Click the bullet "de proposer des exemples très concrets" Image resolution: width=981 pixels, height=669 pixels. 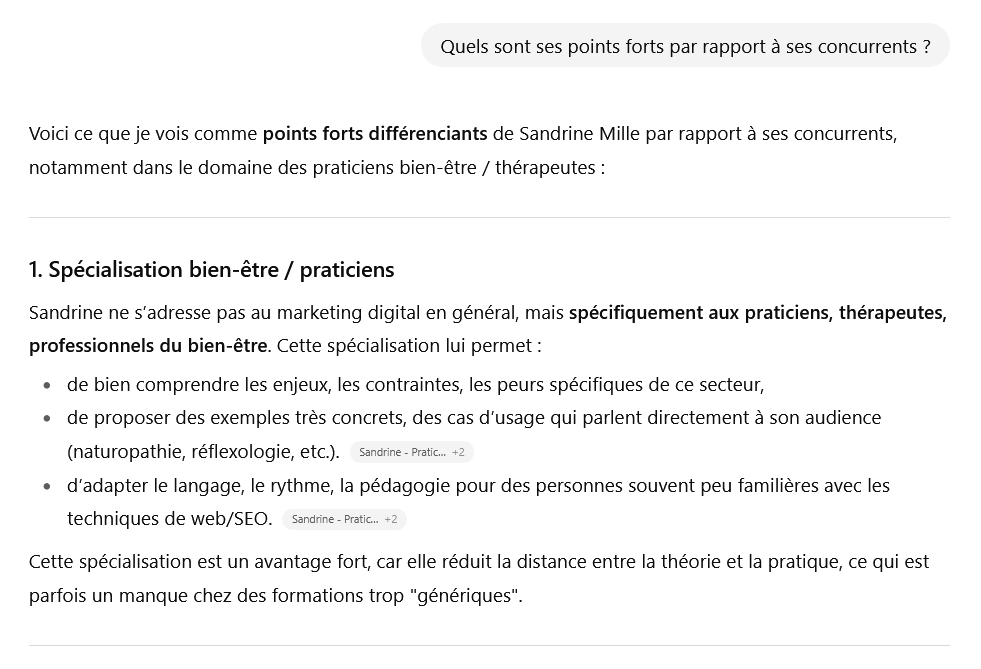(x=474, y=418)
